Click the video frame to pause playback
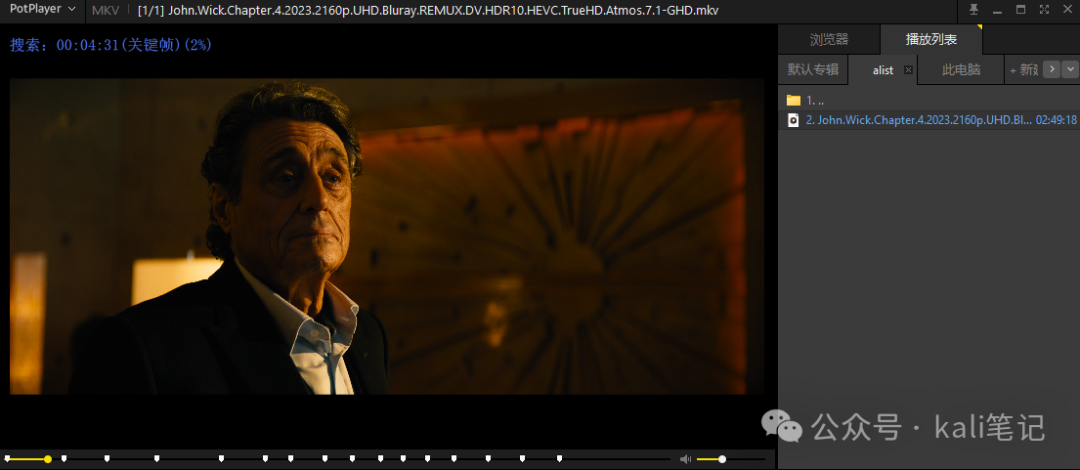 point(387,236)
